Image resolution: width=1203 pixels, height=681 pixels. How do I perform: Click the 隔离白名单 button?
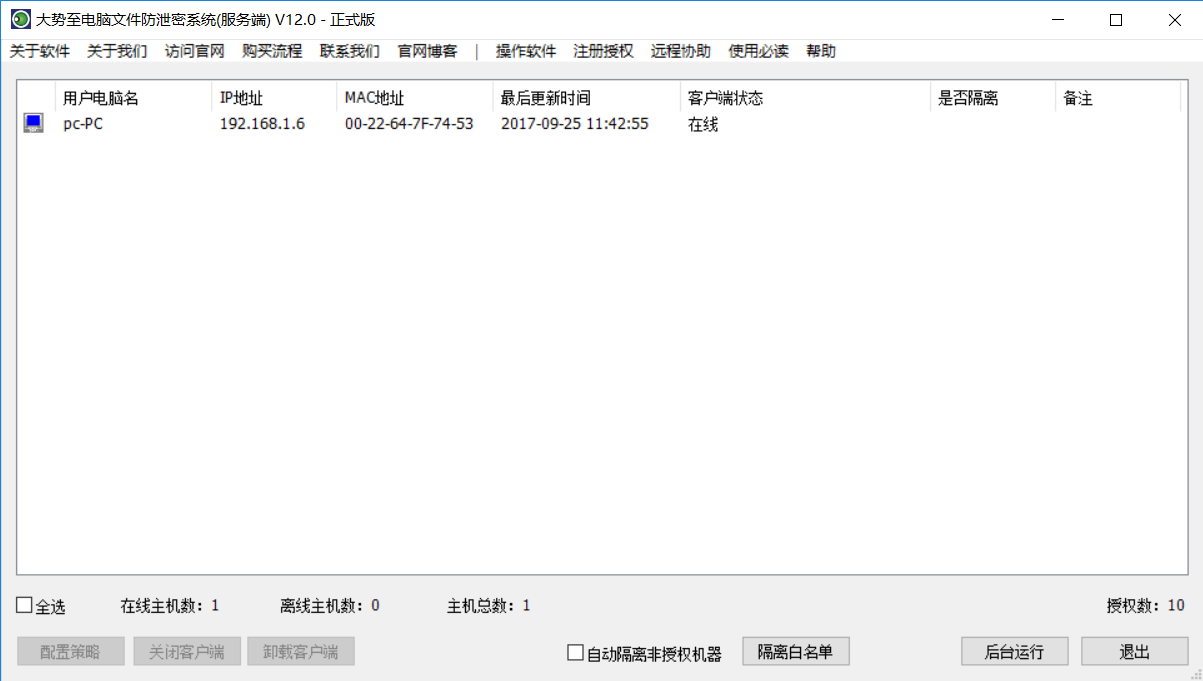795,652
